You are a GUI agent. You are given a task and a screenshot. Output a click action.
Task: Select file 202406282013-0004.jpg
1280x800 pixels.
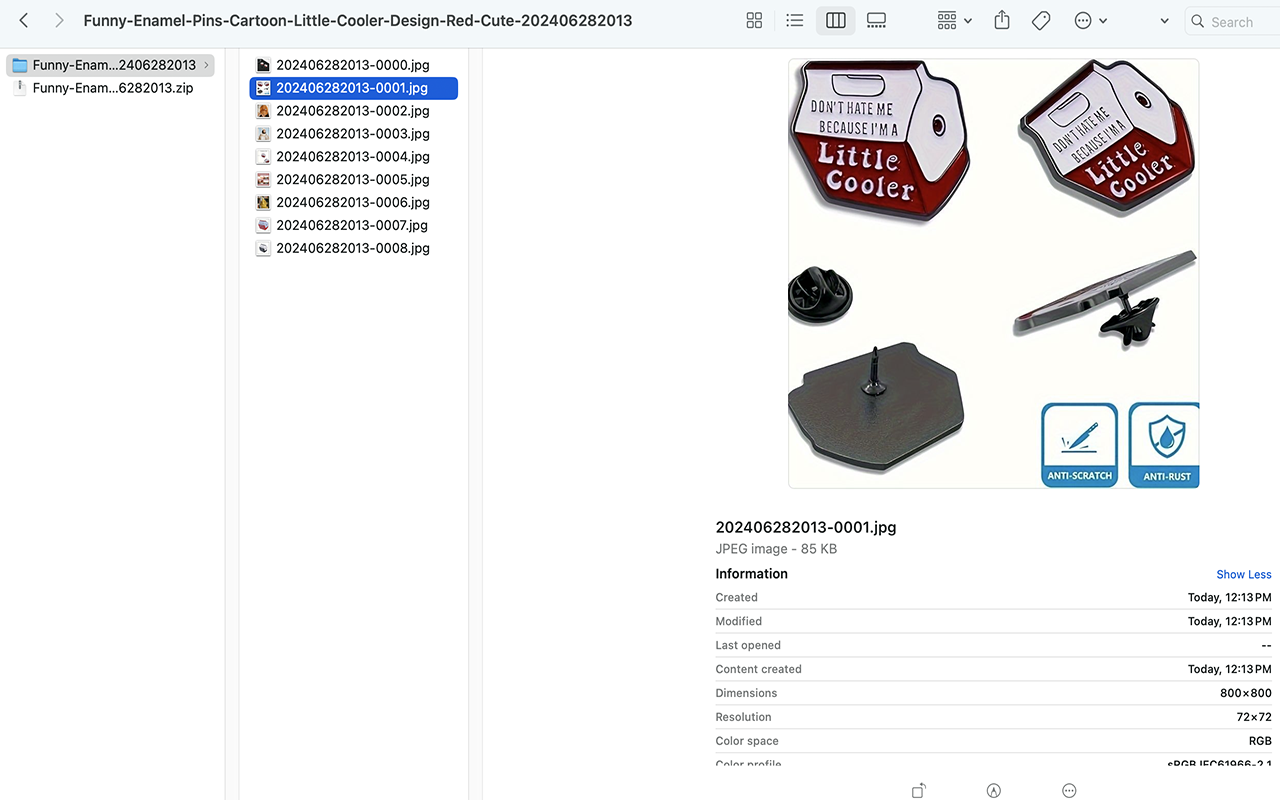click(x=352, y=156)
